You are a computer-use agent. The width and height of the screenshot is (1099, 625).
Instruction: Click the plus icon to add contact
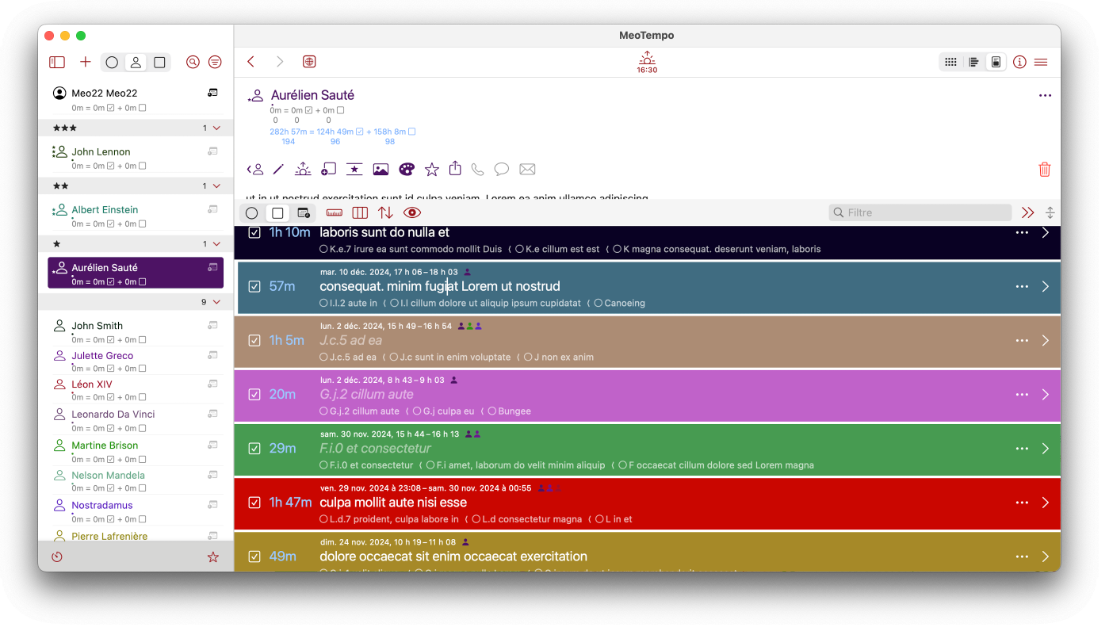coord(85,62)
